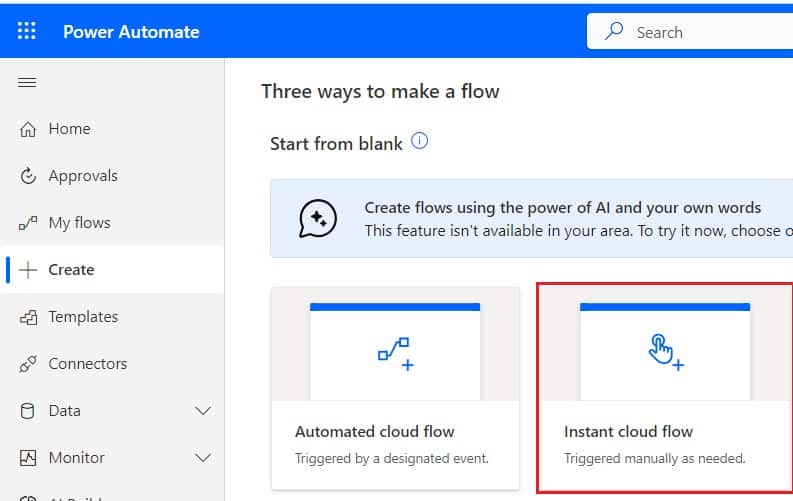The height and width of the screenshot is (501, 793).
Task: Click 'Triggered manually as needed.' text
Action: [655, 459]
